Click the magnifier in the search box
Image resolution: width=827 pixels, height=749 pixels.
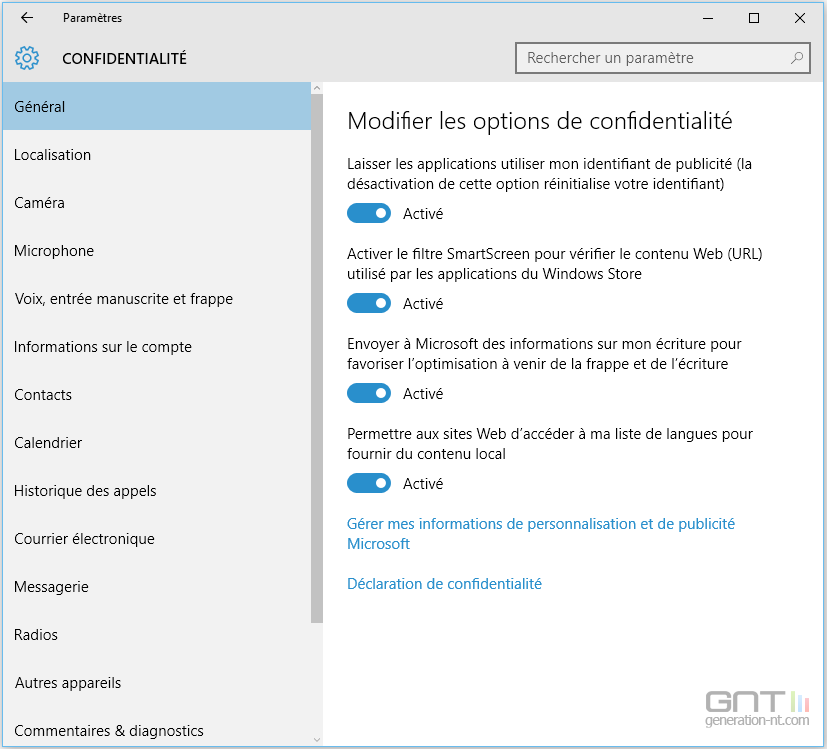(797, 58)
